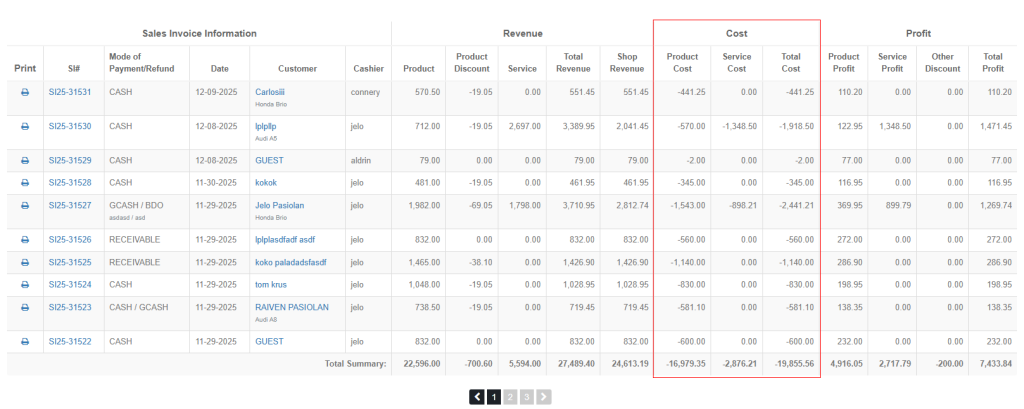
Task: Jump to page 3 in pagination
Action: tap(527, 397)
